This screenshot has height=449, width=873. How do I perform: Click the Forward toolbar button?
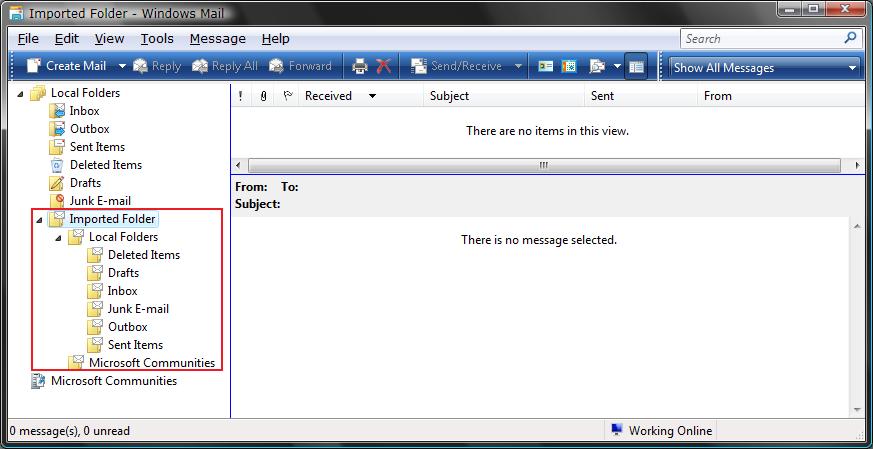[x=300, y=66]
